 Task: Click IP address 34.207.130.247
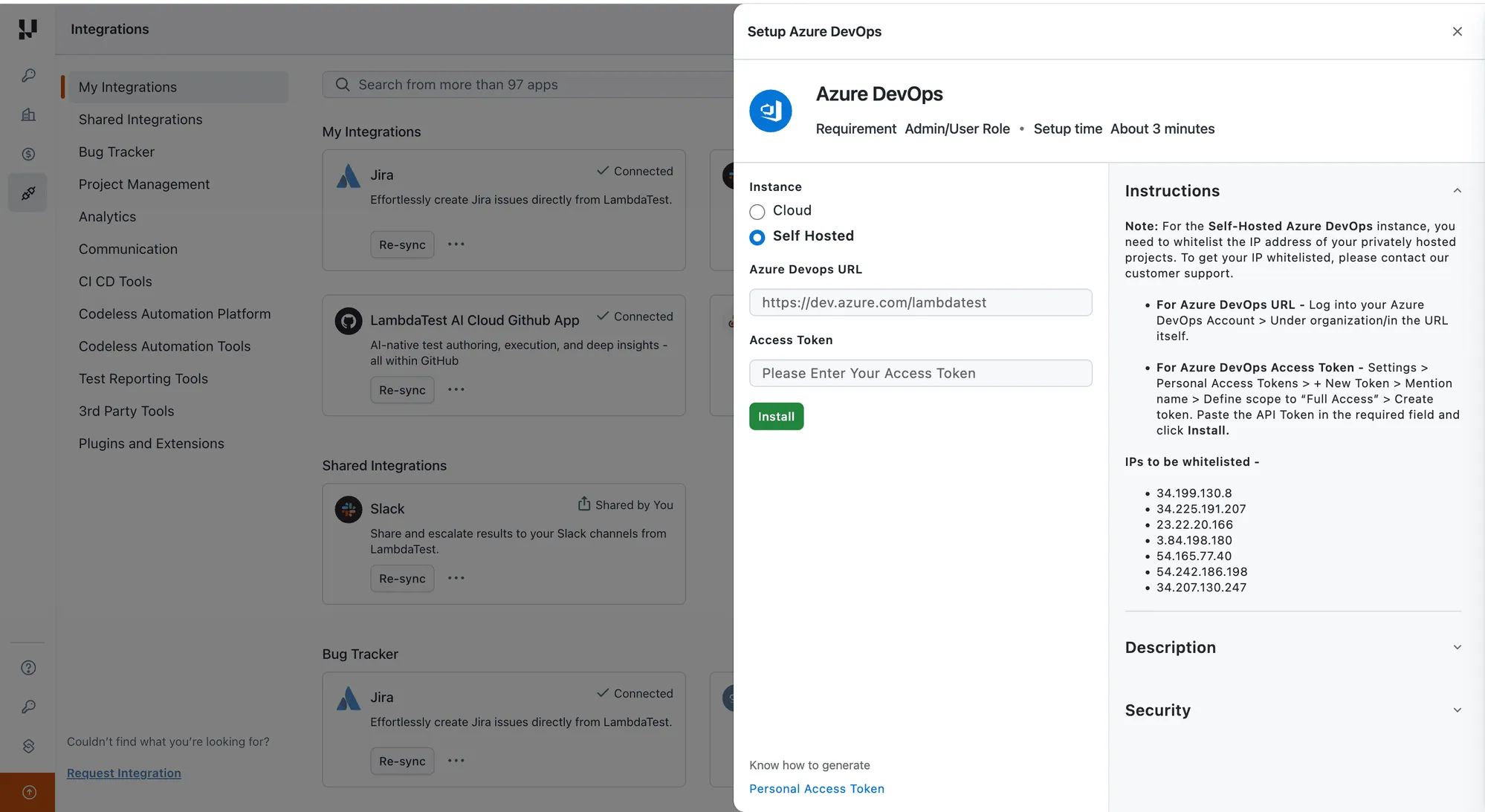[1201, 588]
